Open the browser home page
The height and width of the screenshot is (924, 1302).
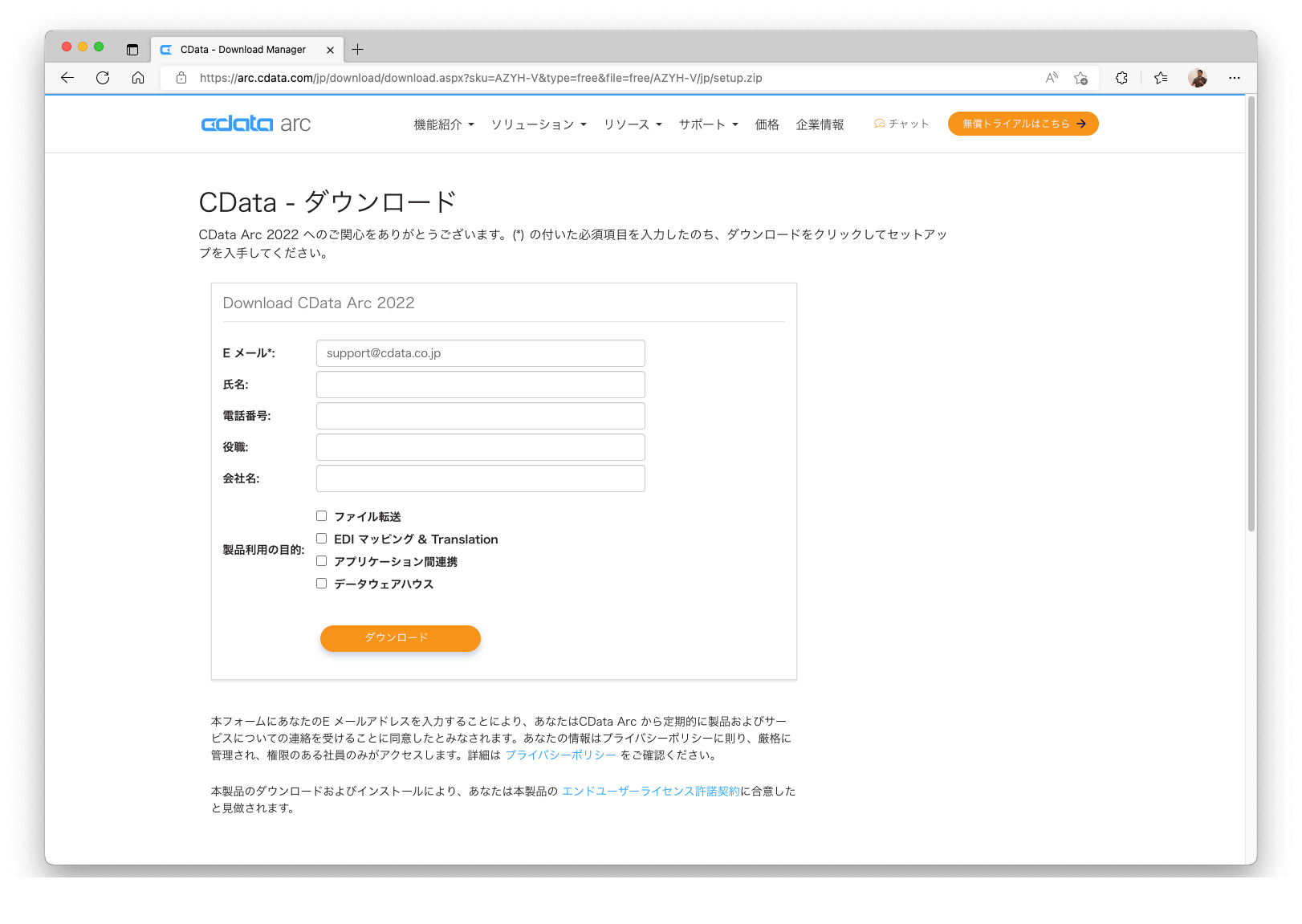point(138,78)
